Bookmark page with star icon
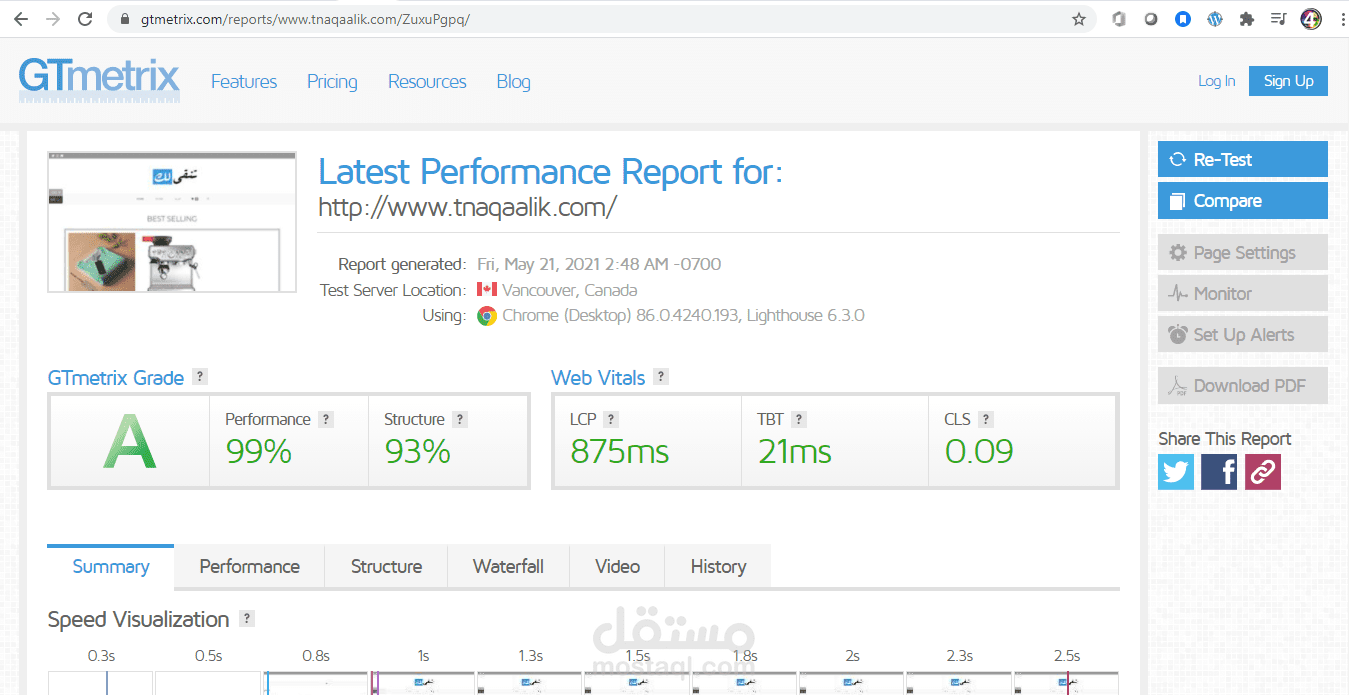Screen dimensions: 1349x695 pyautogui.click(x=1079, y=19)
